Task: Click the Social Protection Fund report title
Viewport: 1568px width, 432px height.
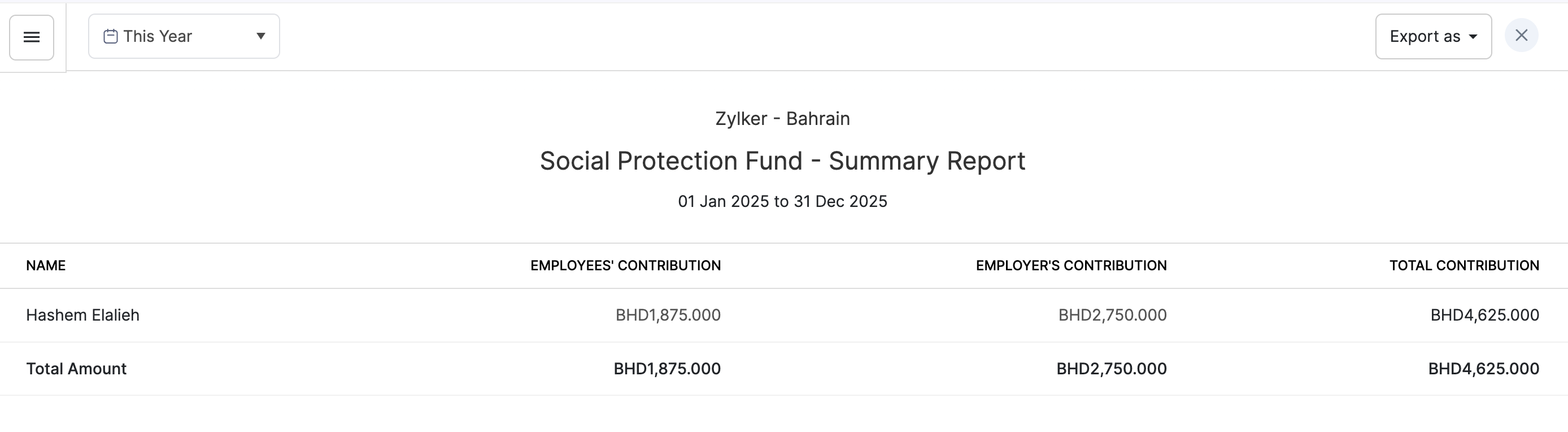Action: click(x=782, y=161)
